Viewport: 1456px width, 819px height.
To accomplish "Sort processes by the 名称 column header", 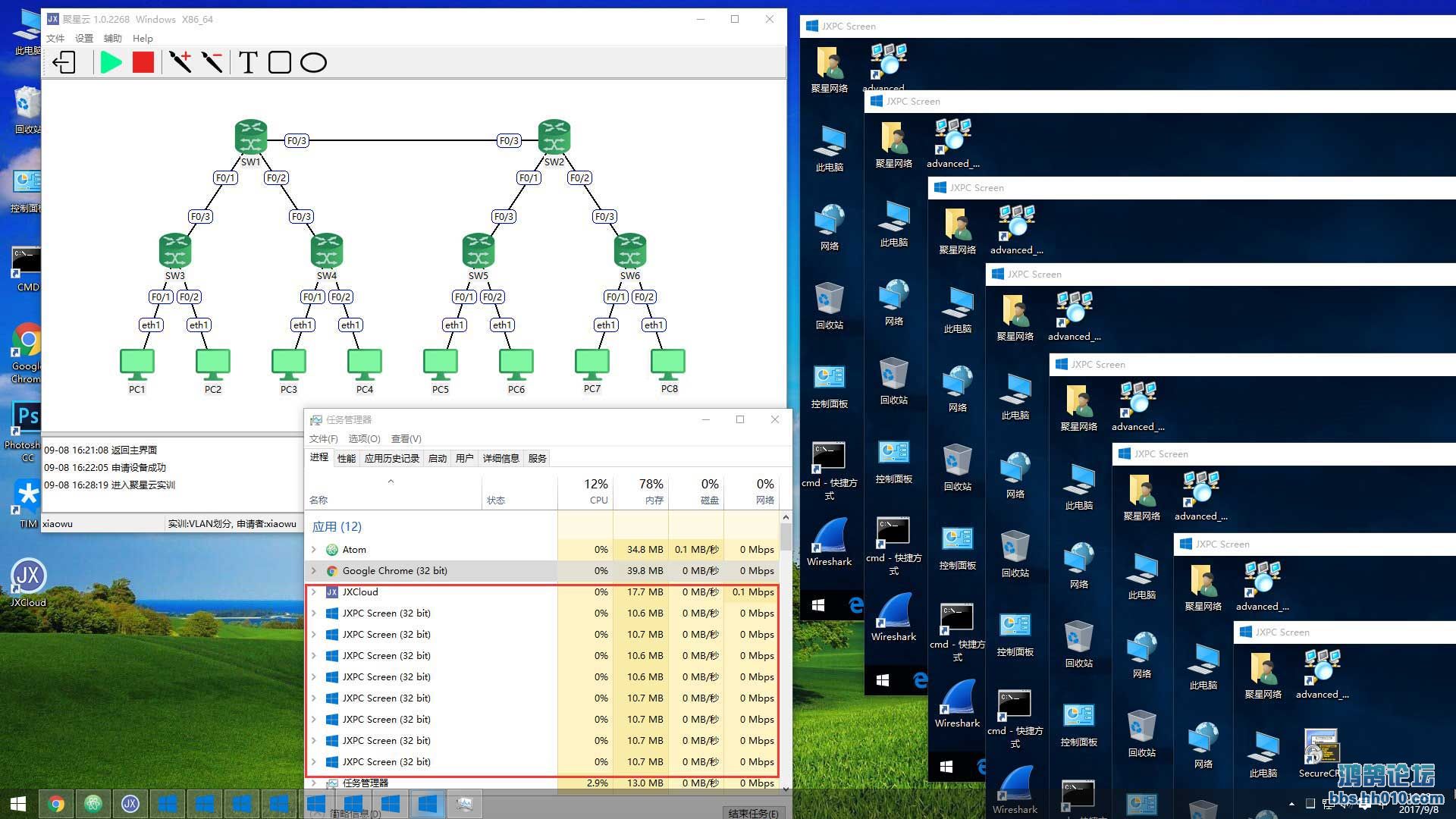I will point(393,491).
